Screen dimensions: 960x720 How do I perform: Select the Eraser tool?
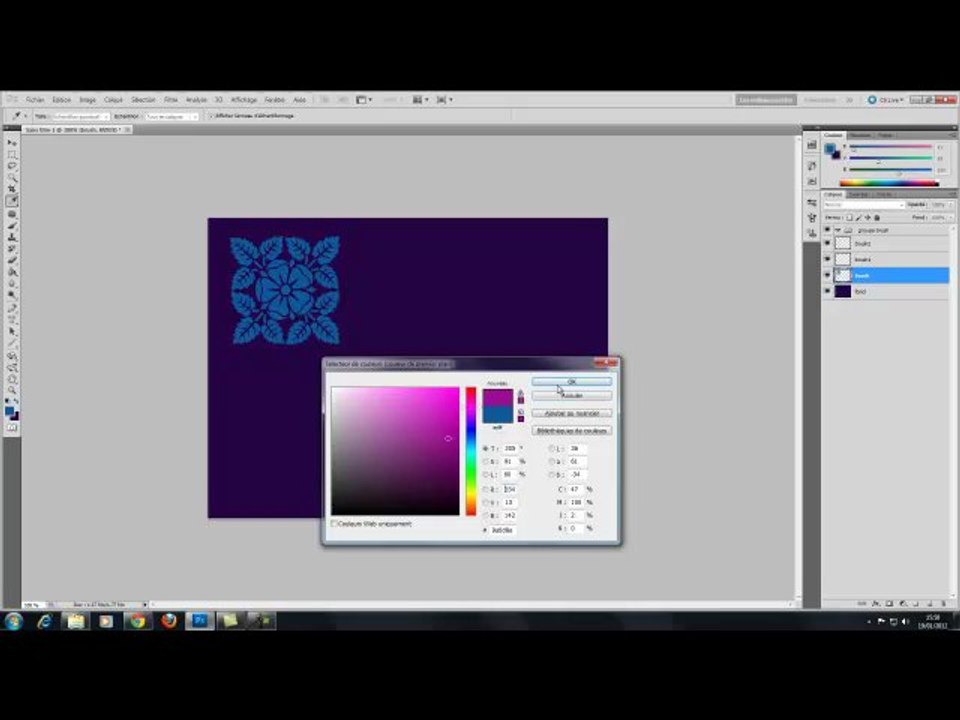(12, 261)
